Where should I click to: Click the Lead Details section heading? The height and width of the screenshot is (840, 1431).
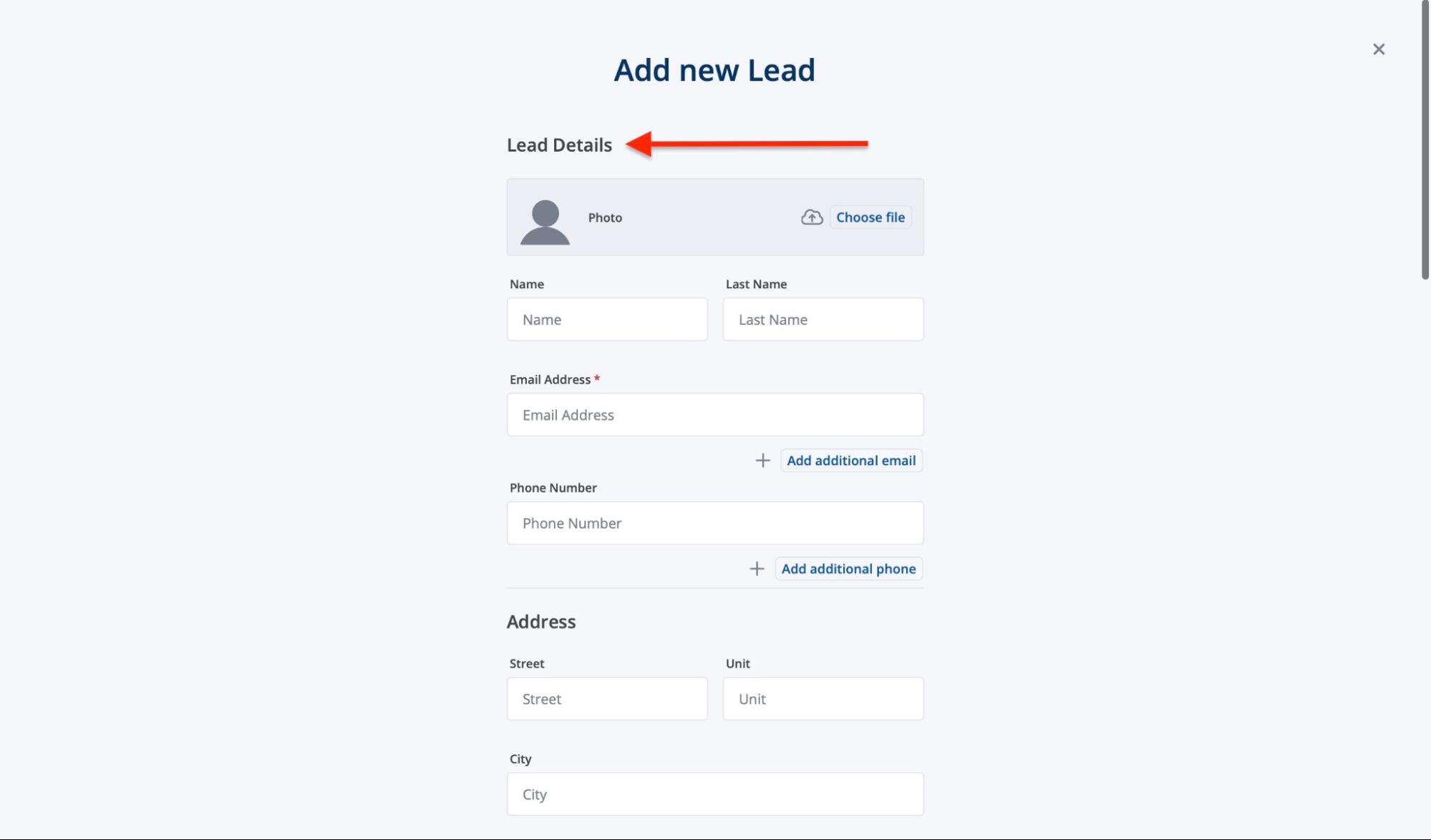click(x=560, y=145)
